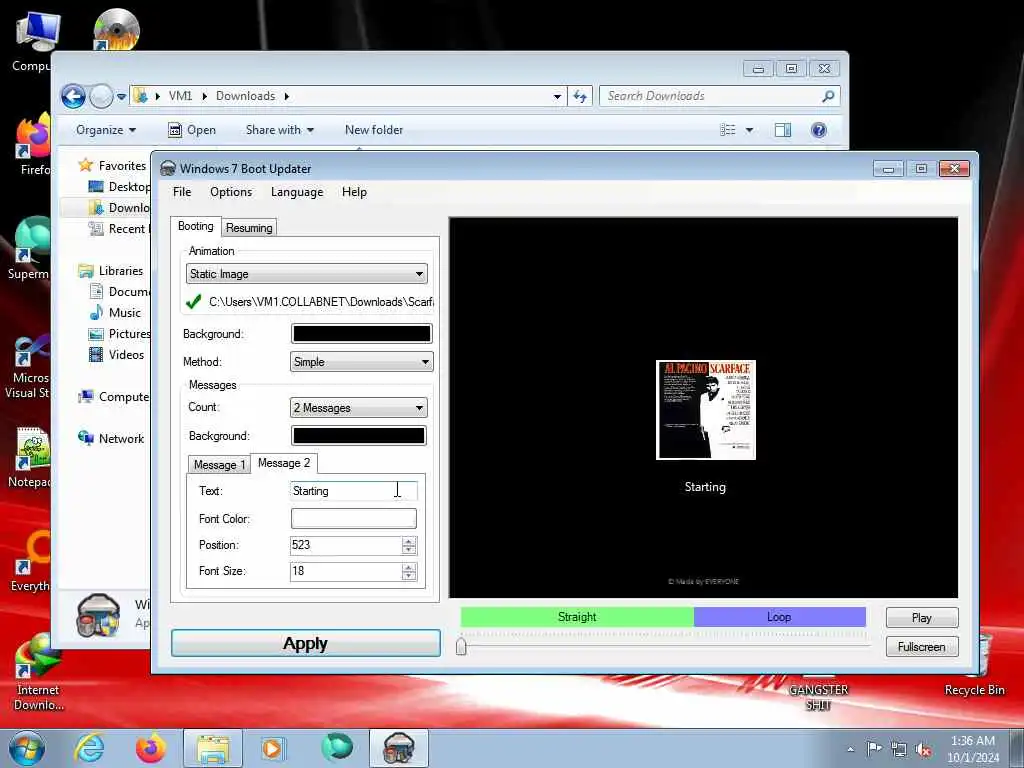Viewport: 1024px width, 768px height.
Task: Click the Apply button
Action: 306,643
